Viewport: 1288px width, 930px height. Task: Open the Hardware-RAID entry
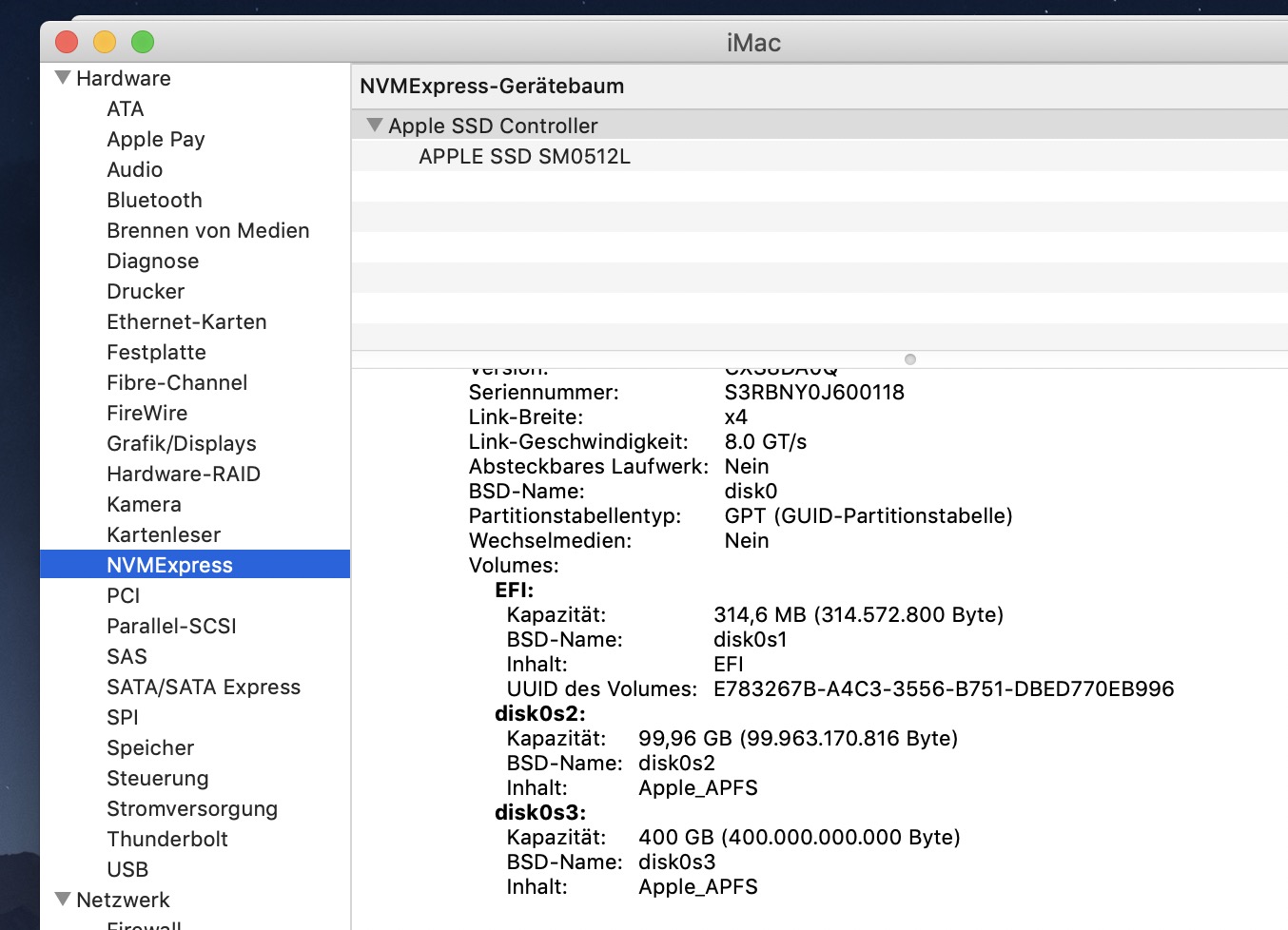point(184,474)
